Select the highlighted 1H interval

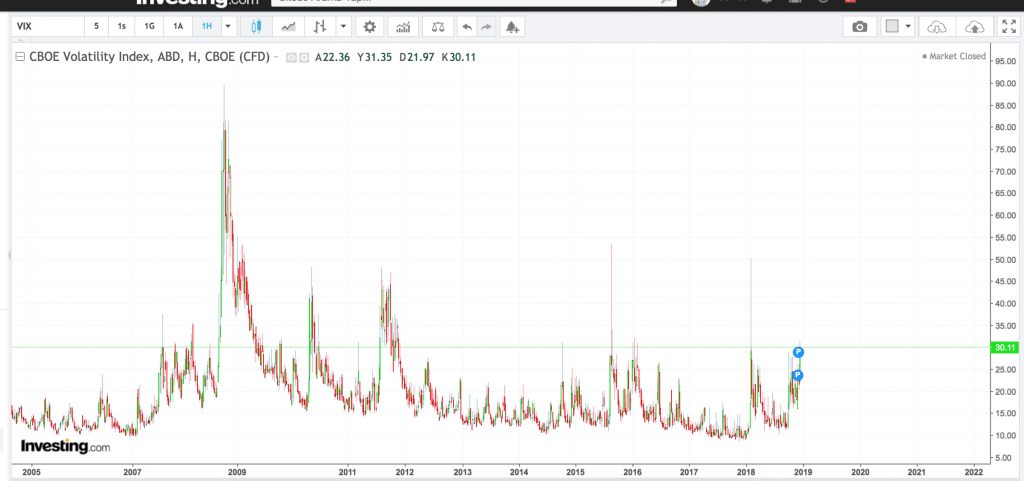pos(207,27)
